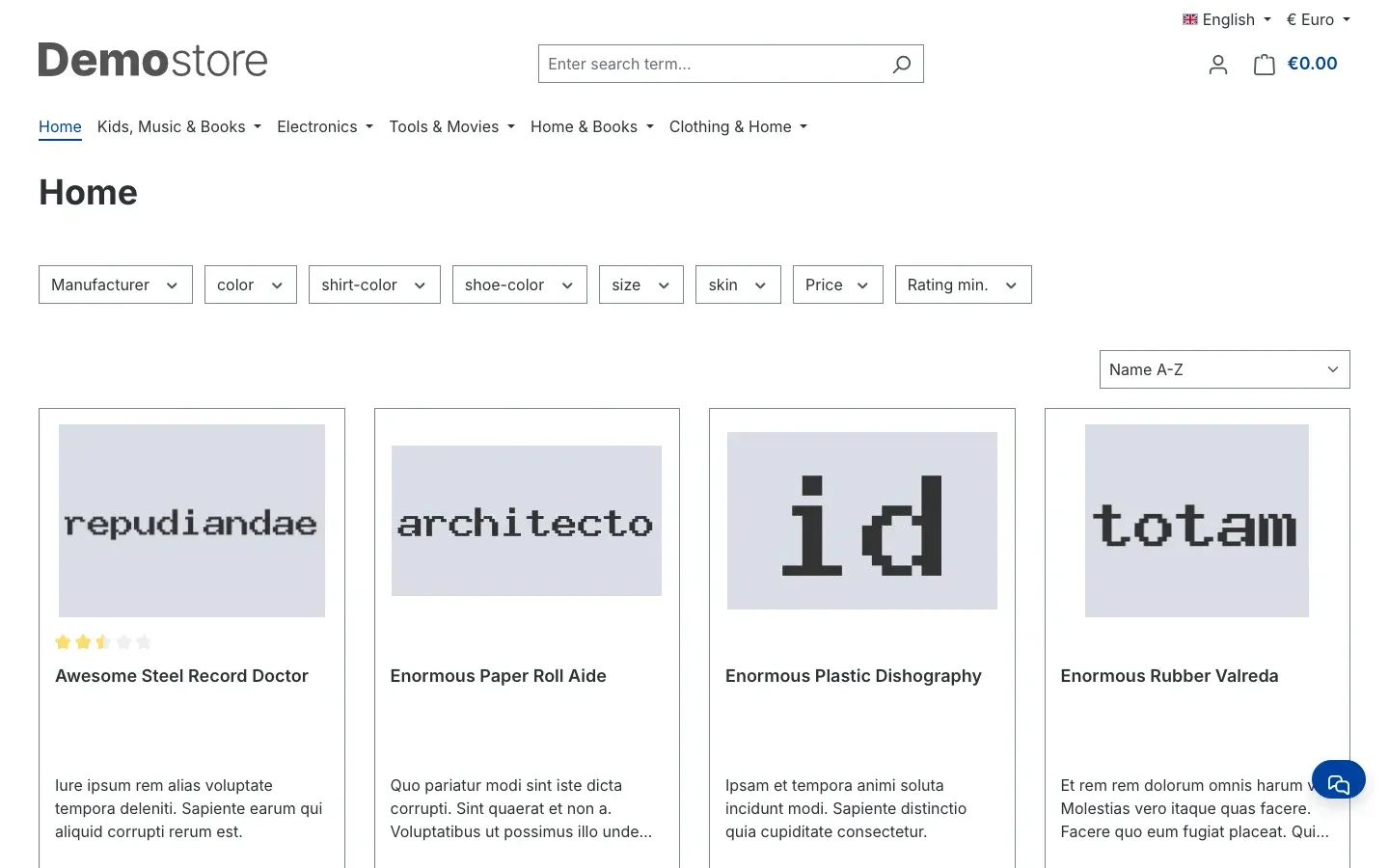This screenshot has height=868, width=1389.
Task: Open the Clothing & Home menu
Action: click(738, 126)
